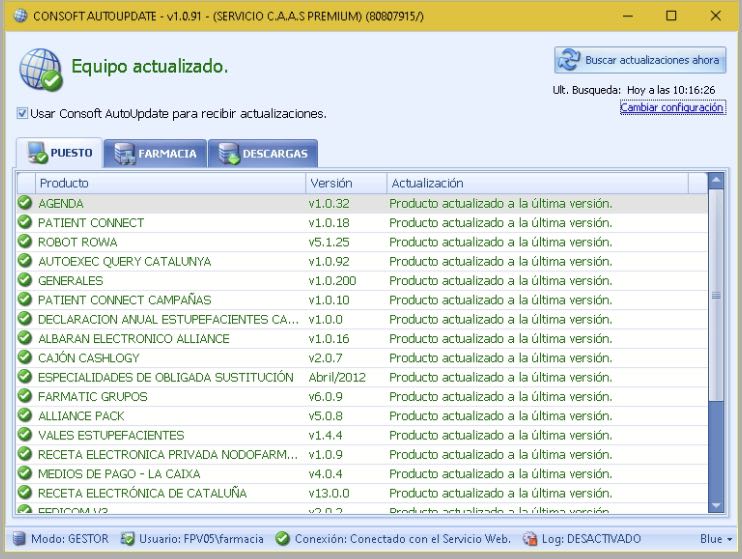Click status icon for RECETA ELECTRÓNICA DE CATALUÑA
Screen dimensions: 742x559
pyautogui.click(x=25, y=493)
